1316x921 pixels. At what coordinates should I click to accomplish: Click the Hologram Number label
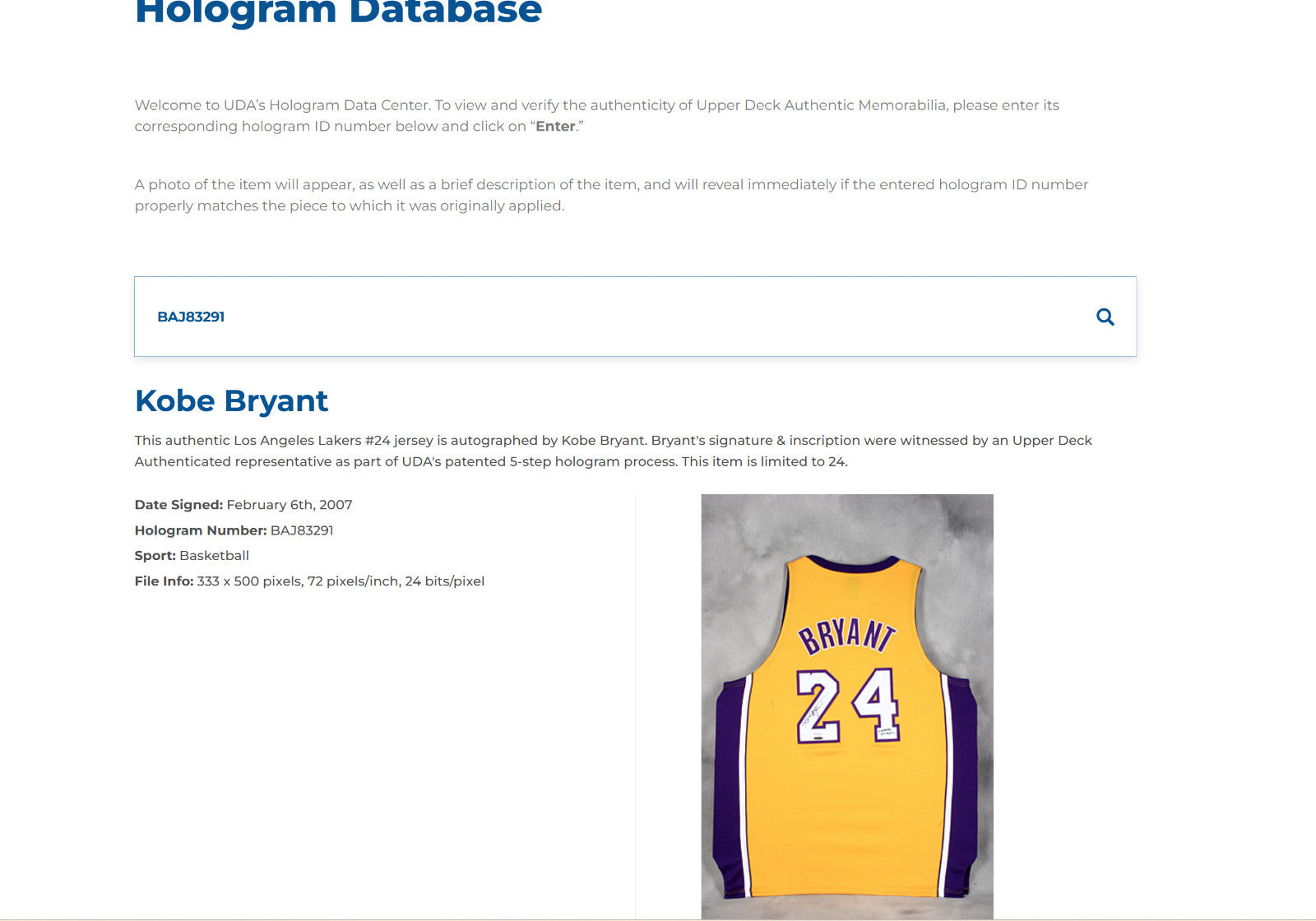(x=201, y=530)
